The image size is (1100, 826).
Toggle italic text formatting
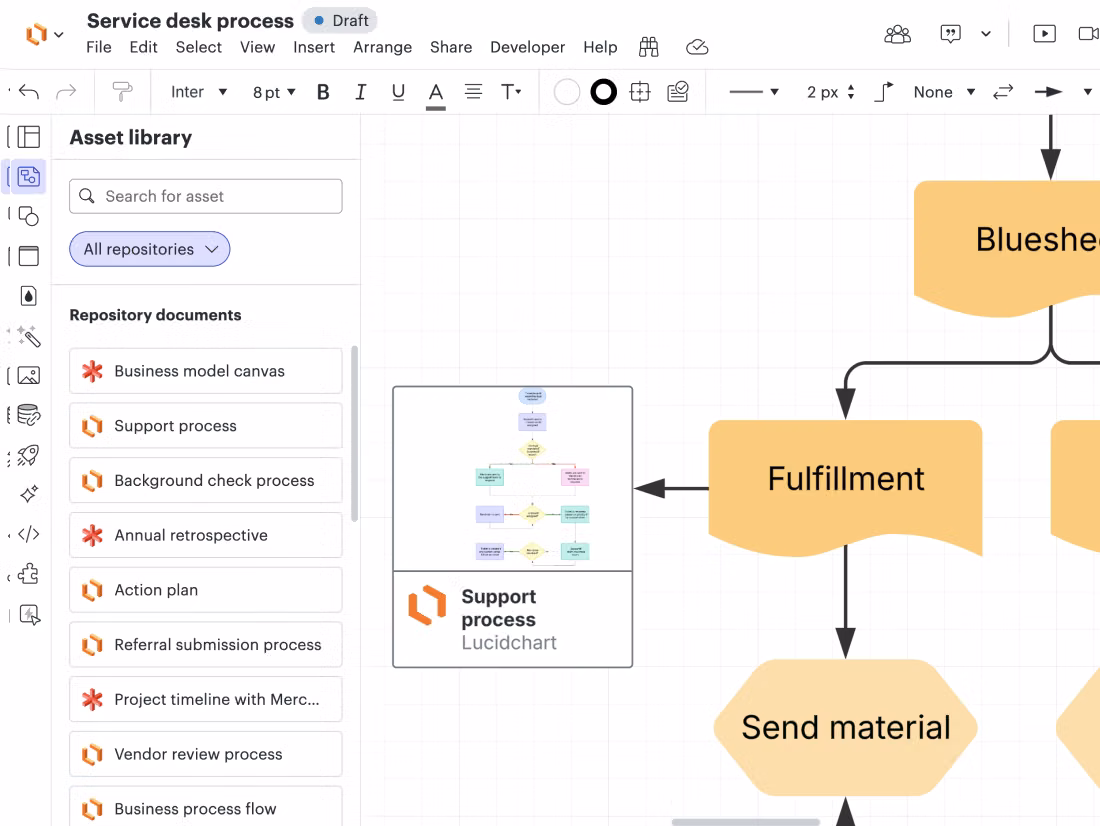click(x=360, y=92)
